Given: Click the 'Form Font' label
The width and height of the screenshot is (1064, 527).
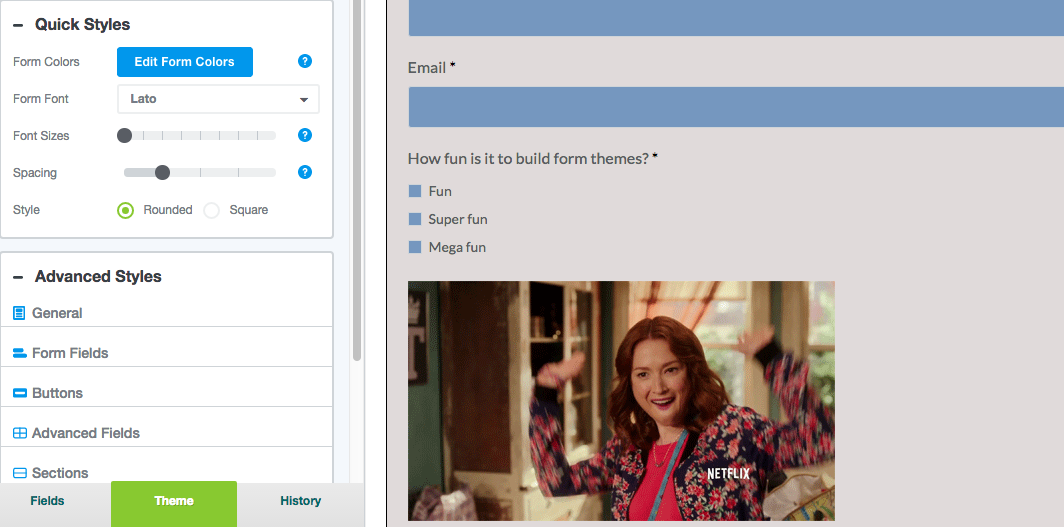Looking at the screenshot, I should (x=41, y=99).
